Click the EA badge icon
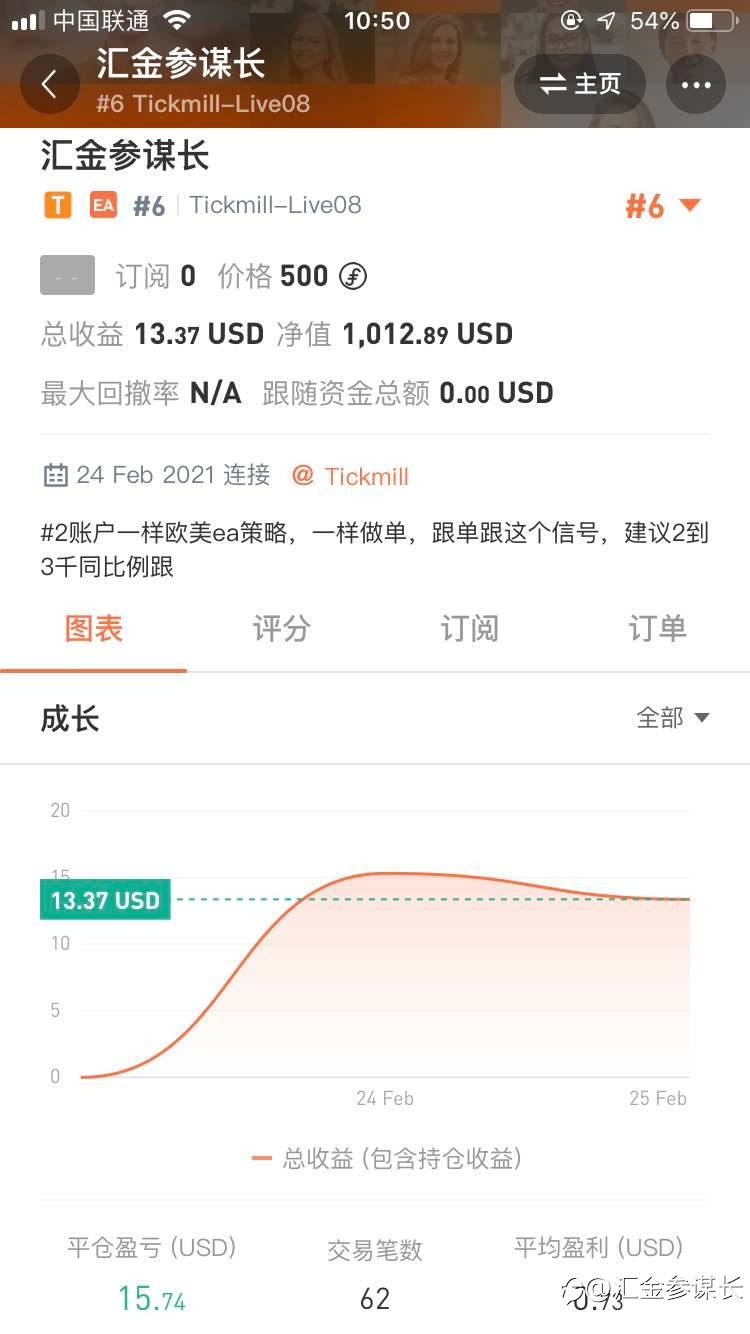 pyautogui.click(x=103, y=205)
